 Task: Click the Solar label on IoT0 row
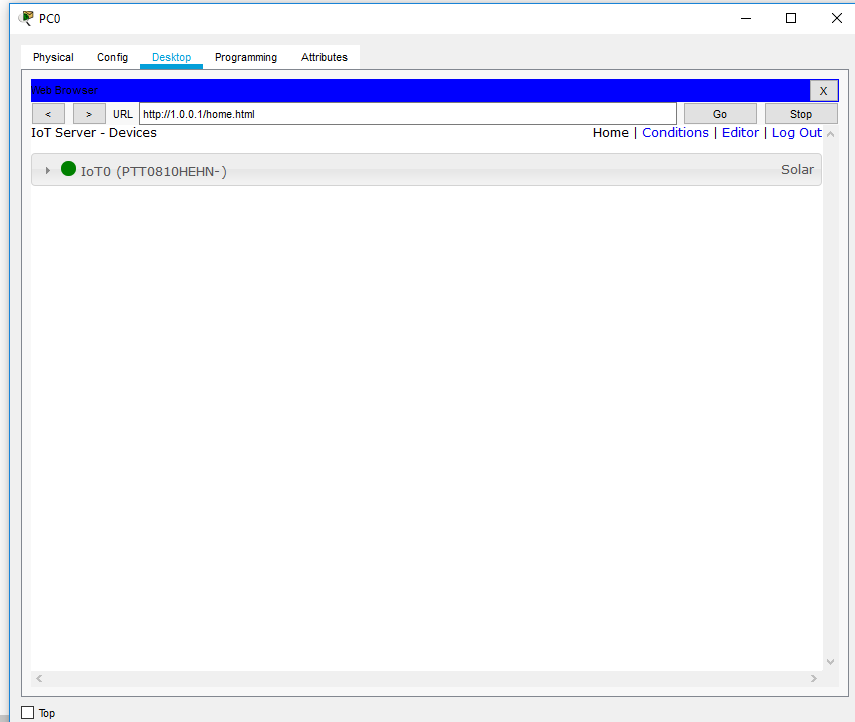[x=797, y=170]
